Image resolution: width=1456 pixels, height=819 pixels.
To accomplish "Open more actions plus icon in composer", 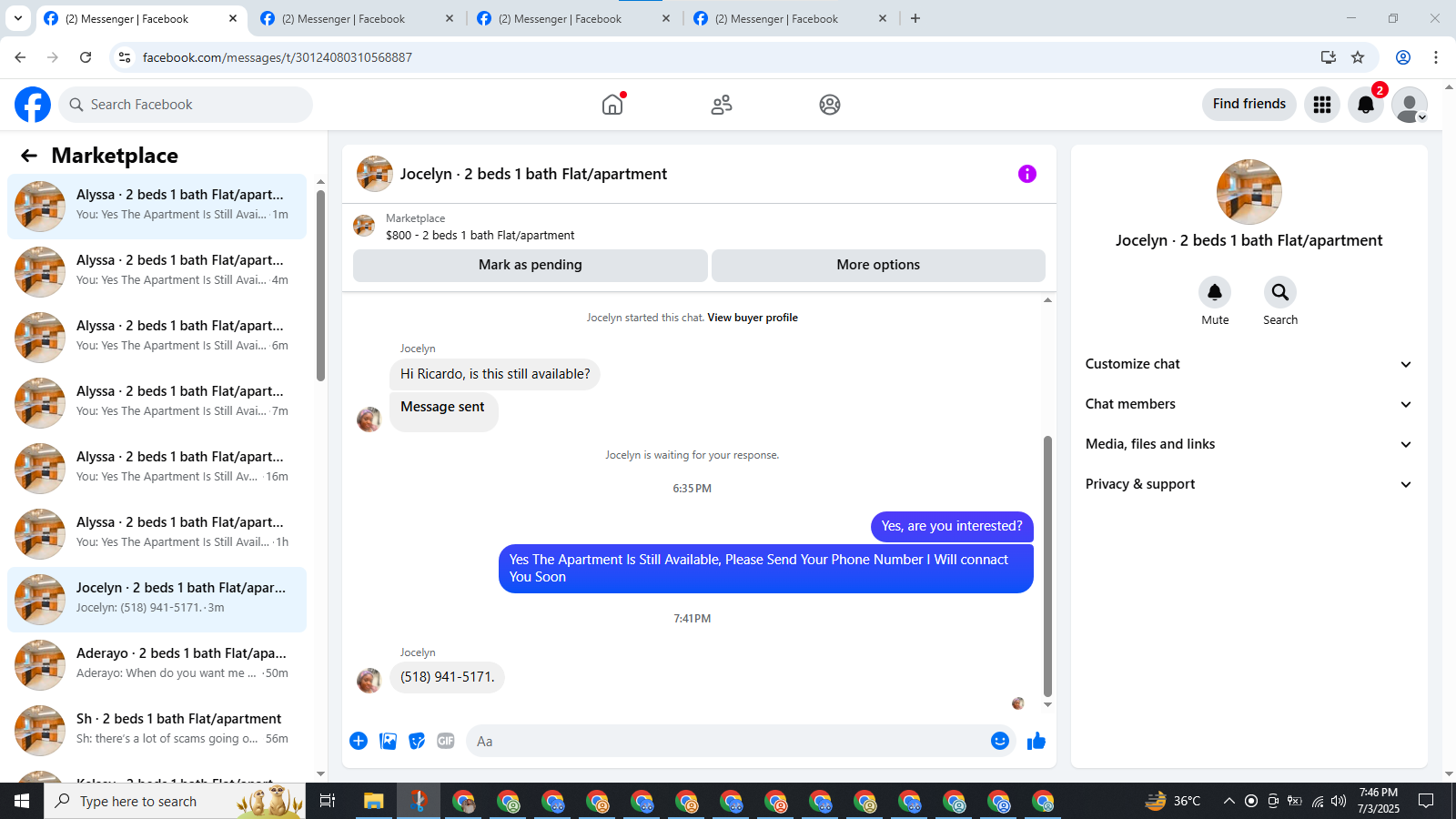I will (x=359, y=741).
